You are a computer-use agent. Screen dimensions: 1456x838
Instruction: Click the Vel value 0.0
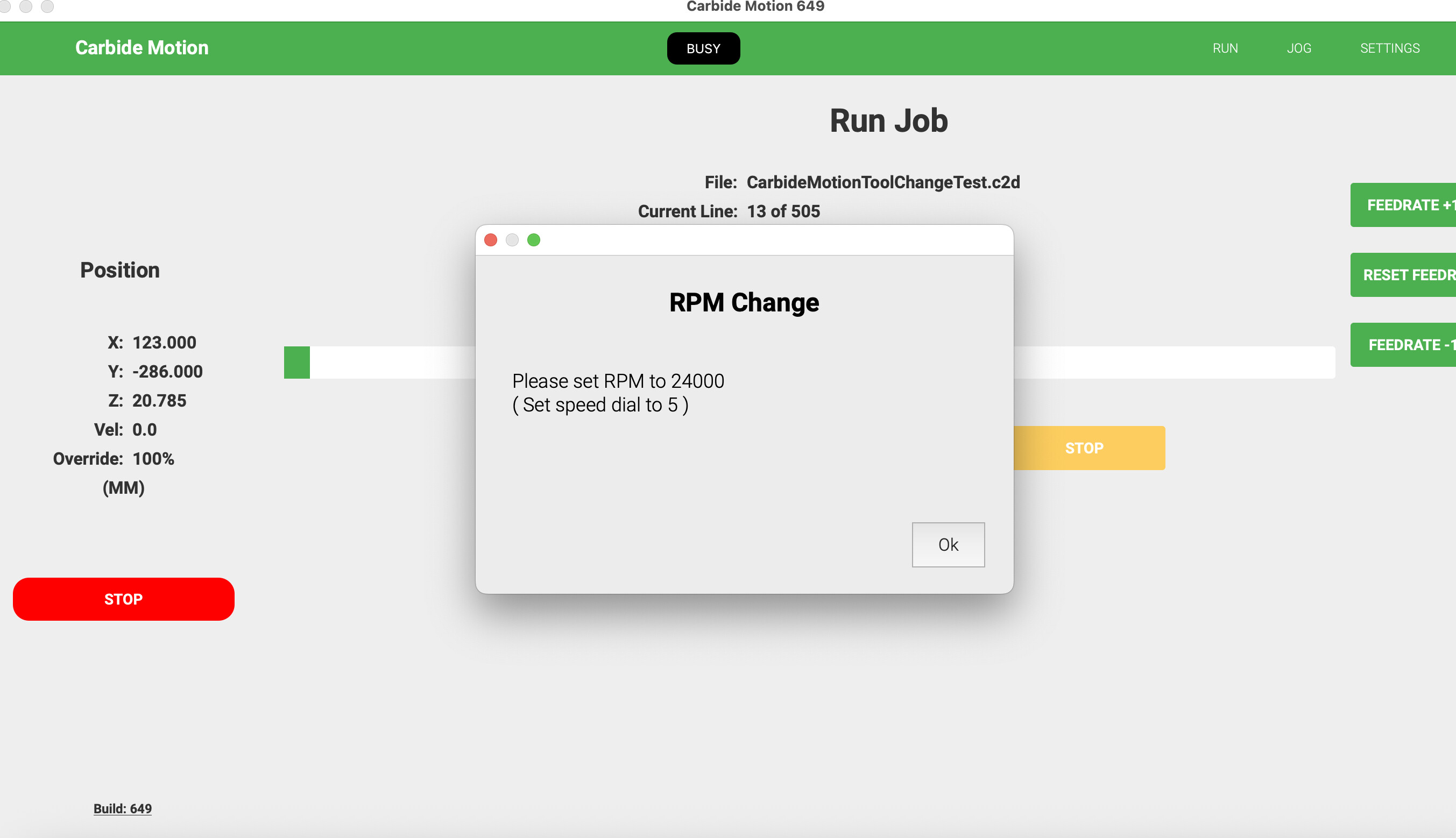(144, 430)
